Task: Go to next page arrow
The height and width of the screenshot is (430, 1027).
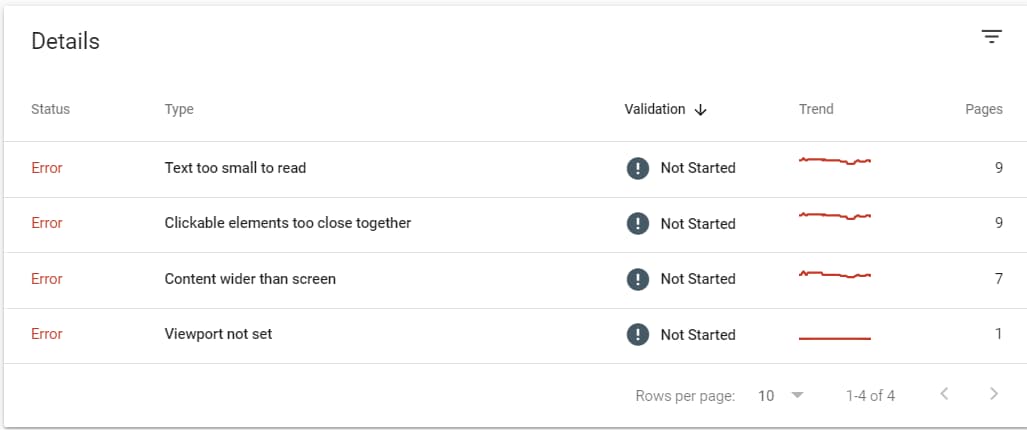Action: coord(994,394)
